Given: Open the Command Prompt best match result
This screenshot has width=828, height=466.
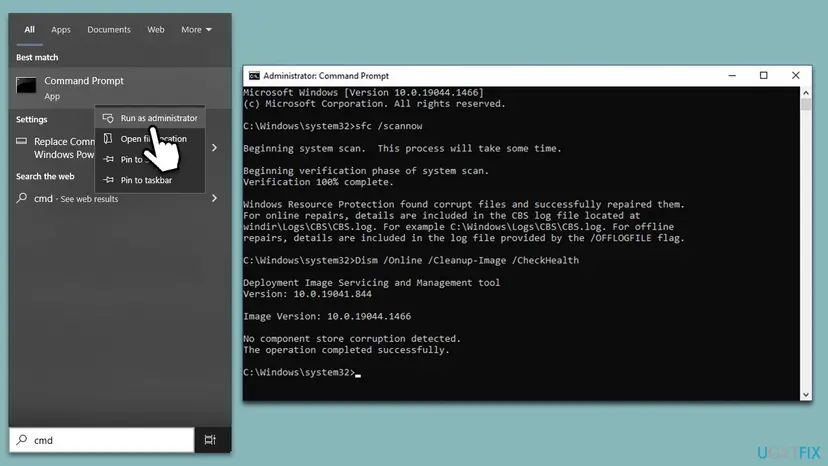Looking at the screenshot, I should 120,87.
